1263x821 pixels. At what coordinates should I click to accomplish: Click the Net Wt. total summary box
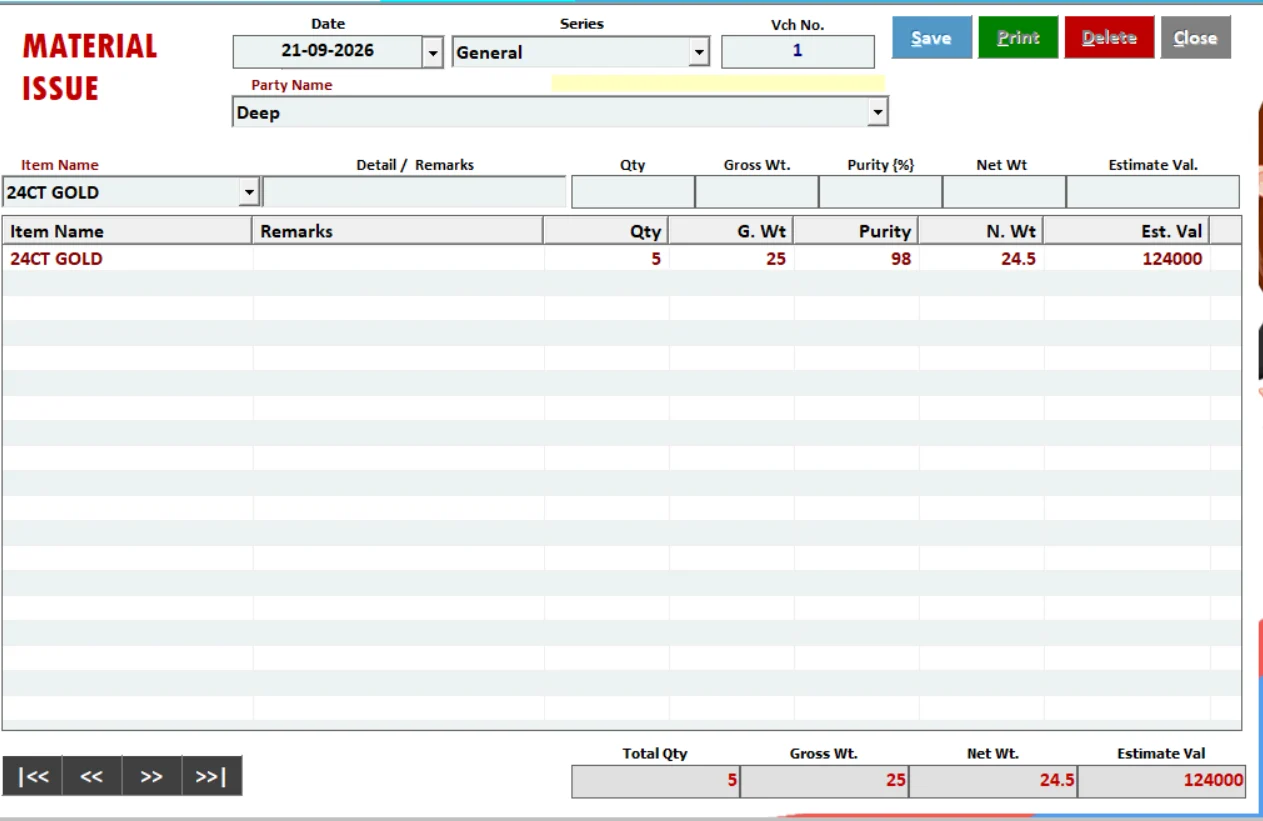pyautogui.click(x=993, y=781)
